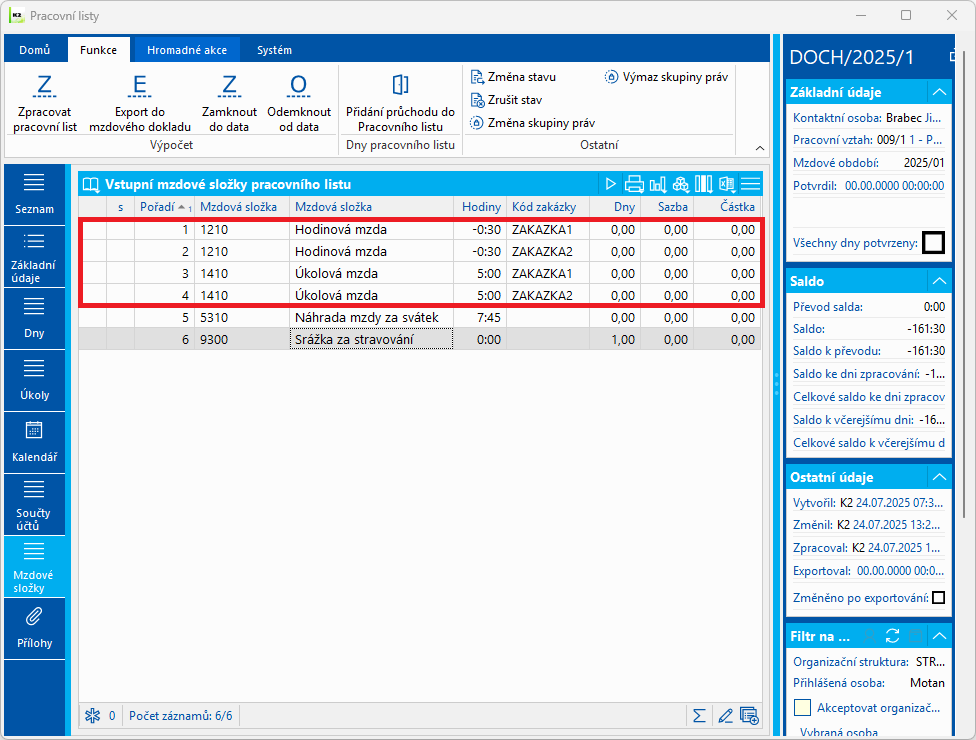Open the Systém ribbon tab
The image size is (976, 740).
[x=274, y=50]
